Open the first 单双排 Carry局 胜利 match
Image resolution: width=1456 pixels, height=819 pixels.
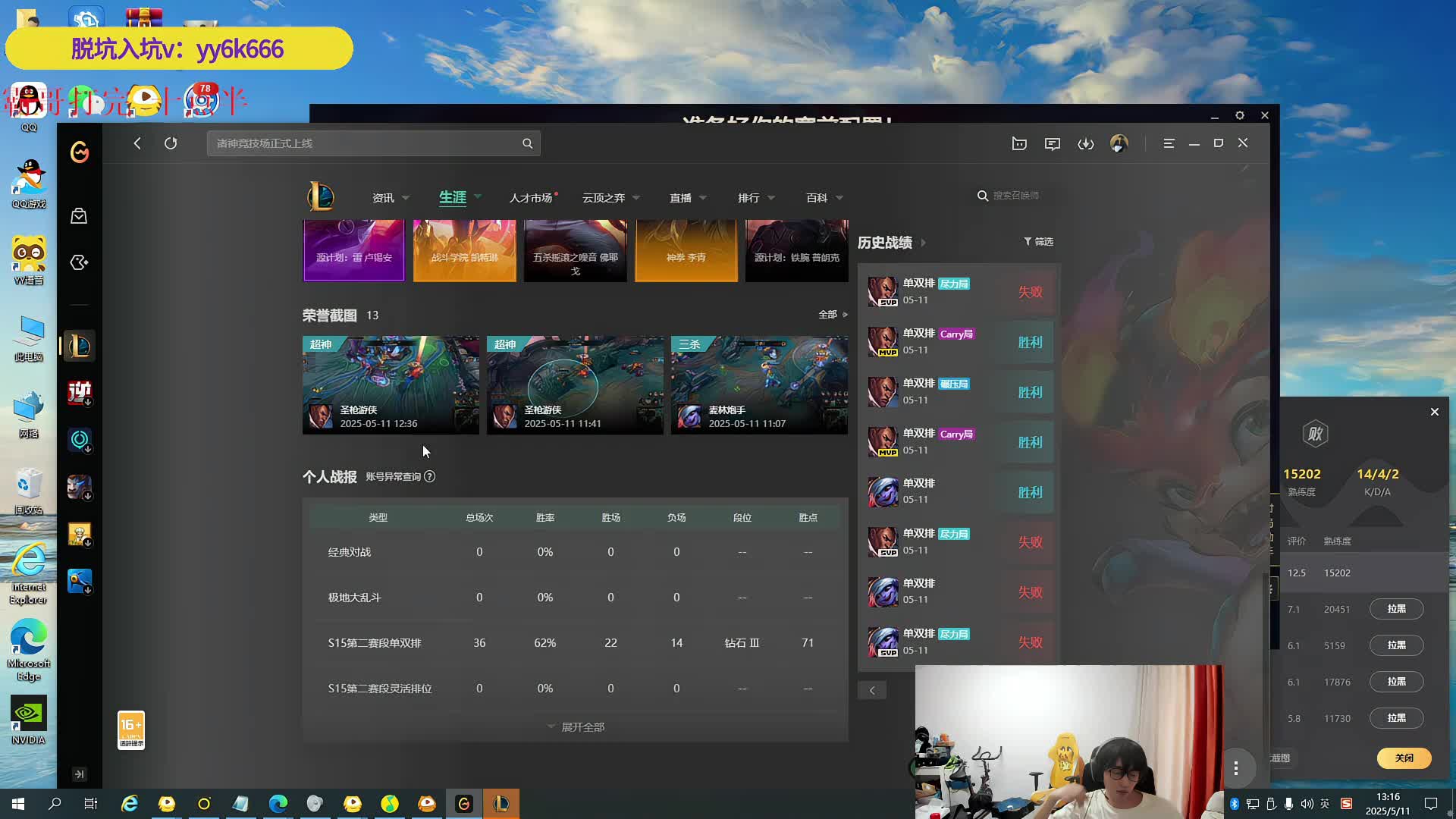click(959, 342)
